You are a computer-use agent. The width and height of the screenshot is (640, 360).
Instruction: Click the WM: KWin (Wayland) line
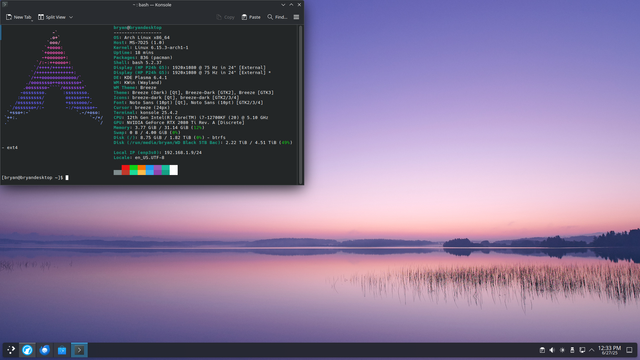click(138, 82)
